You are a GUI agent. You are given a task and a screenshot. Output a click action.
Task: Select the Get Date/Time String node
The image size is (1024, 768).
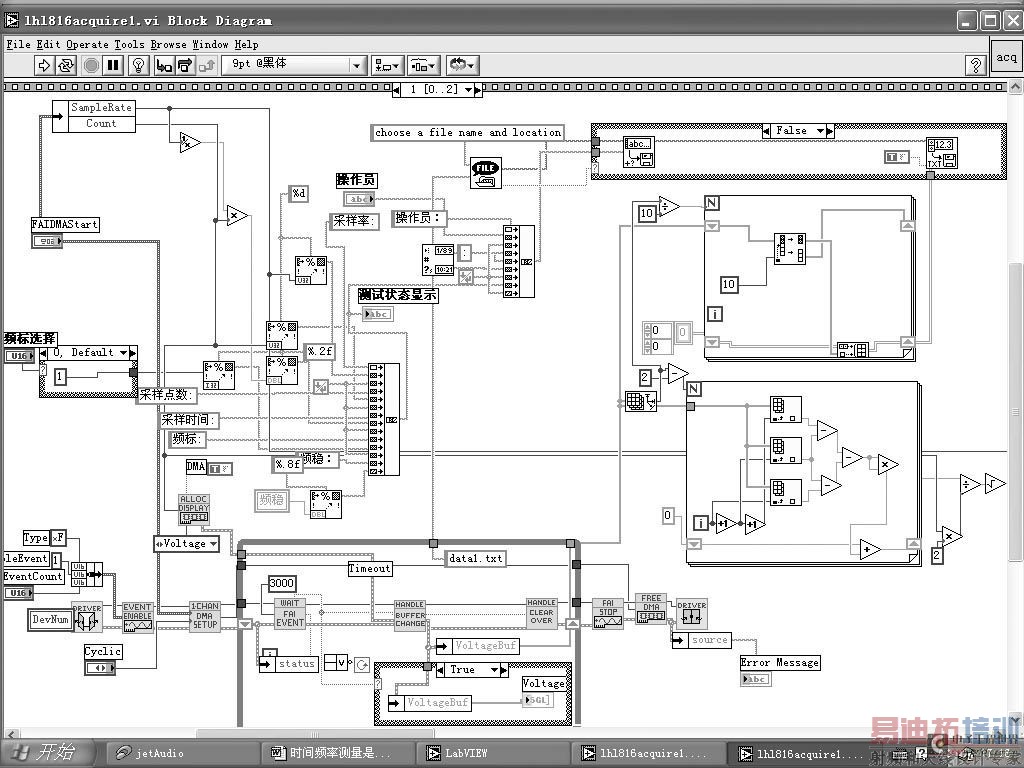click(439, 260)
